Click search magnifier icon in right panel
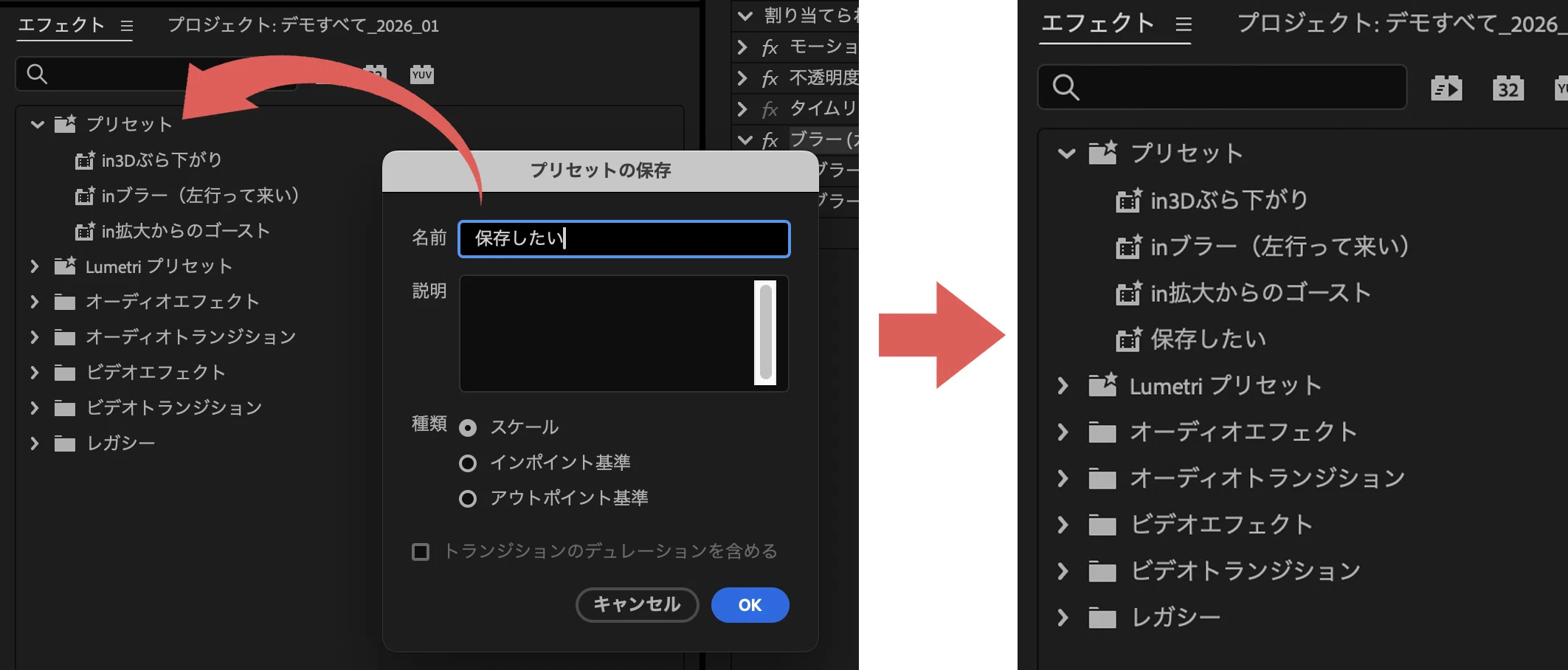Screen dimensions: 1568x670 point(1066,87)
